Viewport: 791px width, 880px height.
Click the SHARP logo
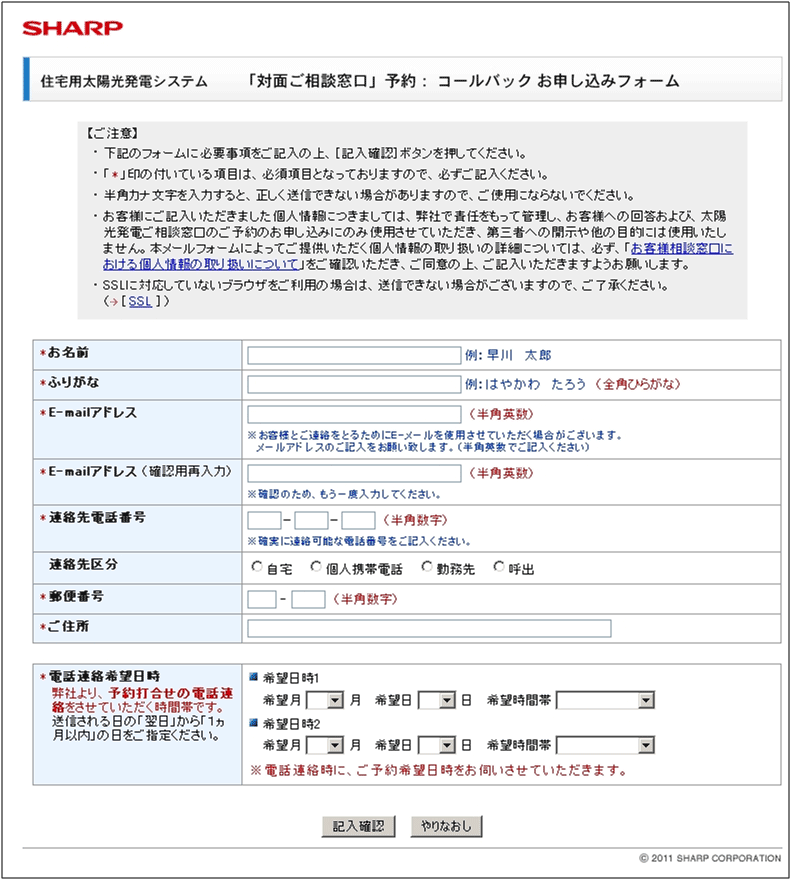73,27
